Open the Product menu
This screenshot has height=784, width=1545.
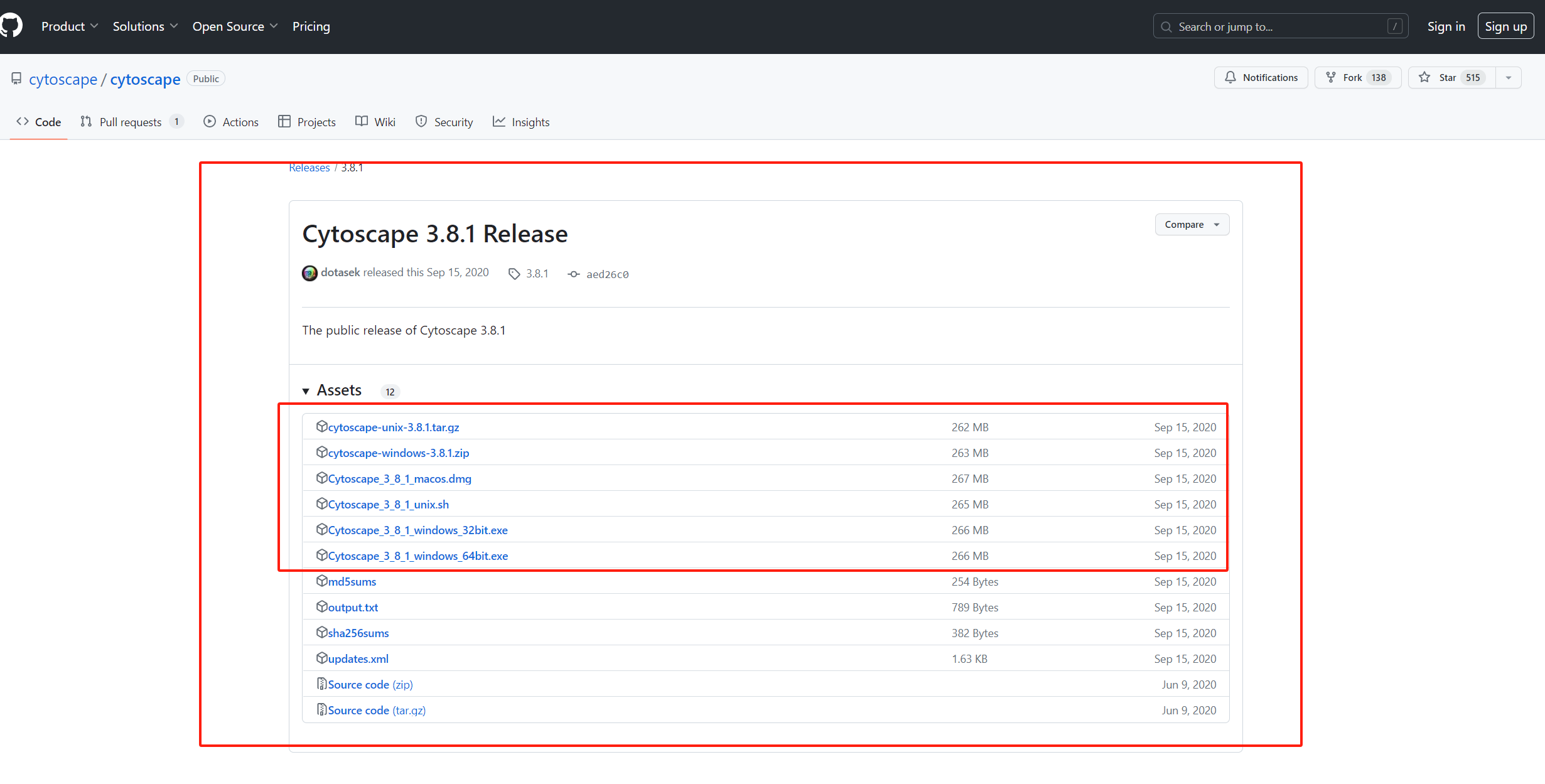click(69, 26)
